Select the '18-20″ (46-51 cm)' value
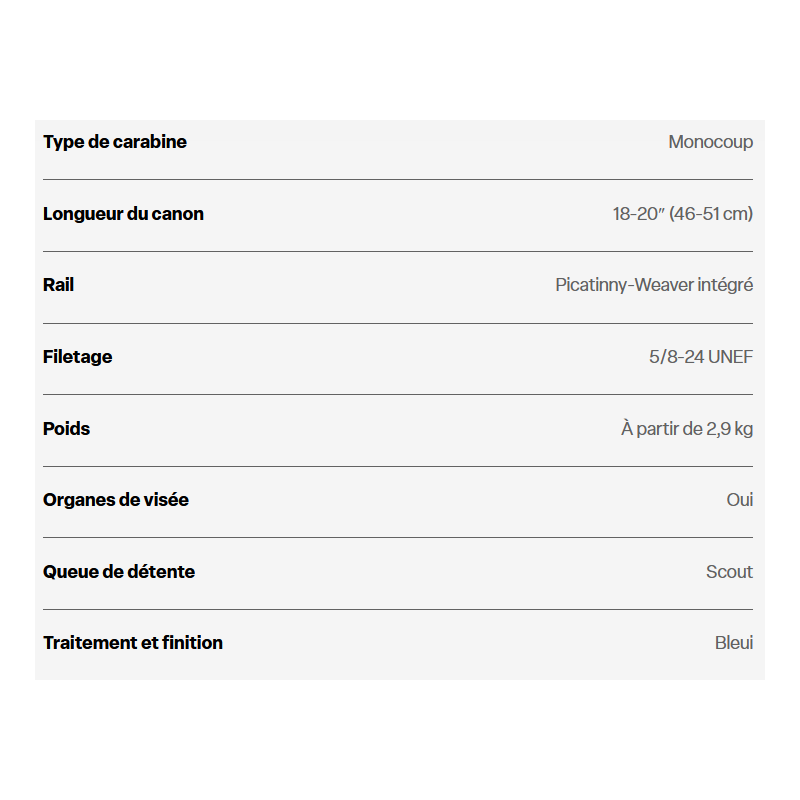The width and height of the screenshot is (800, 800). [683, 214]
